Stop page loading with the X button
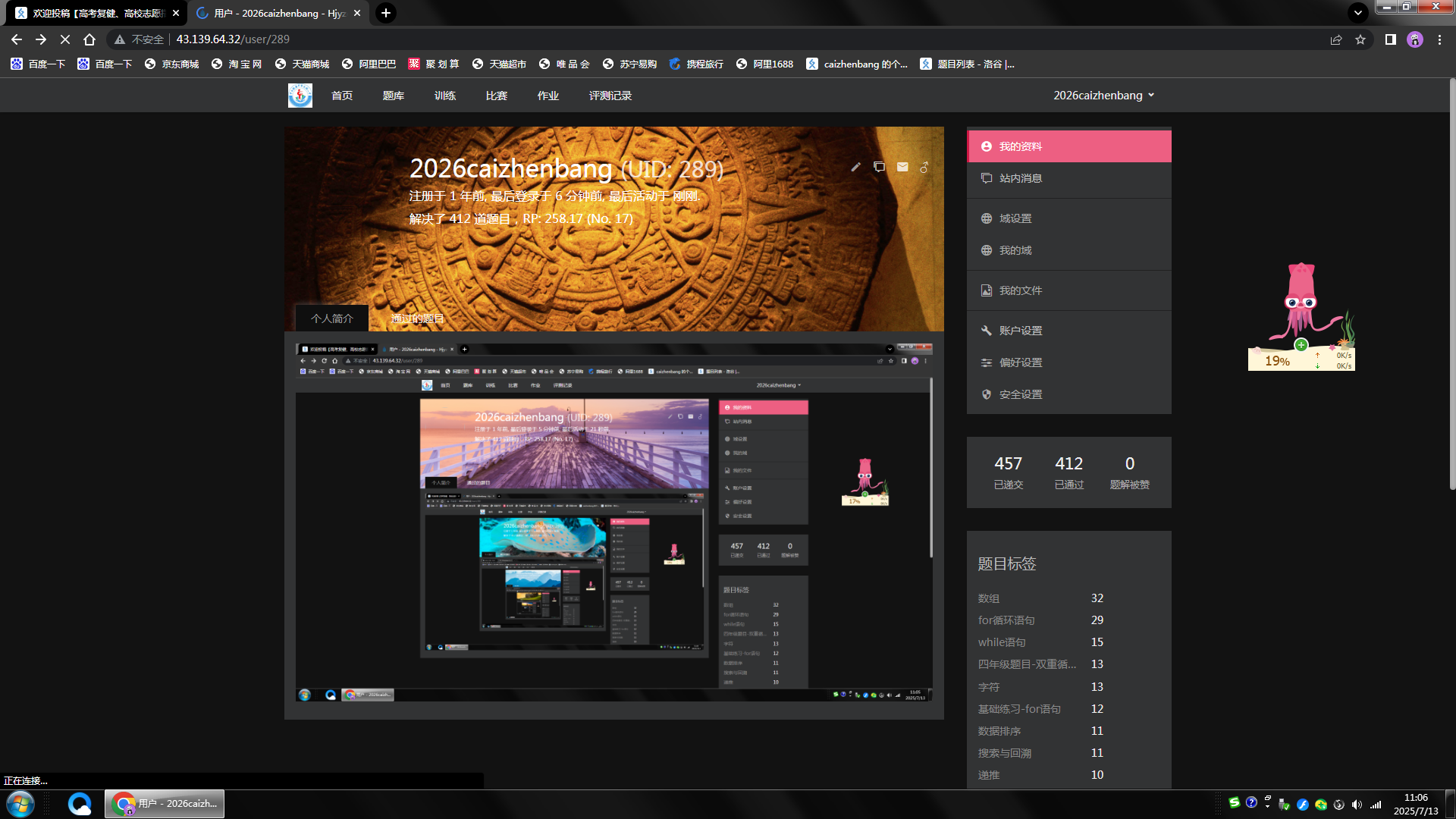The image size is (1456, 819). [65, 39]
